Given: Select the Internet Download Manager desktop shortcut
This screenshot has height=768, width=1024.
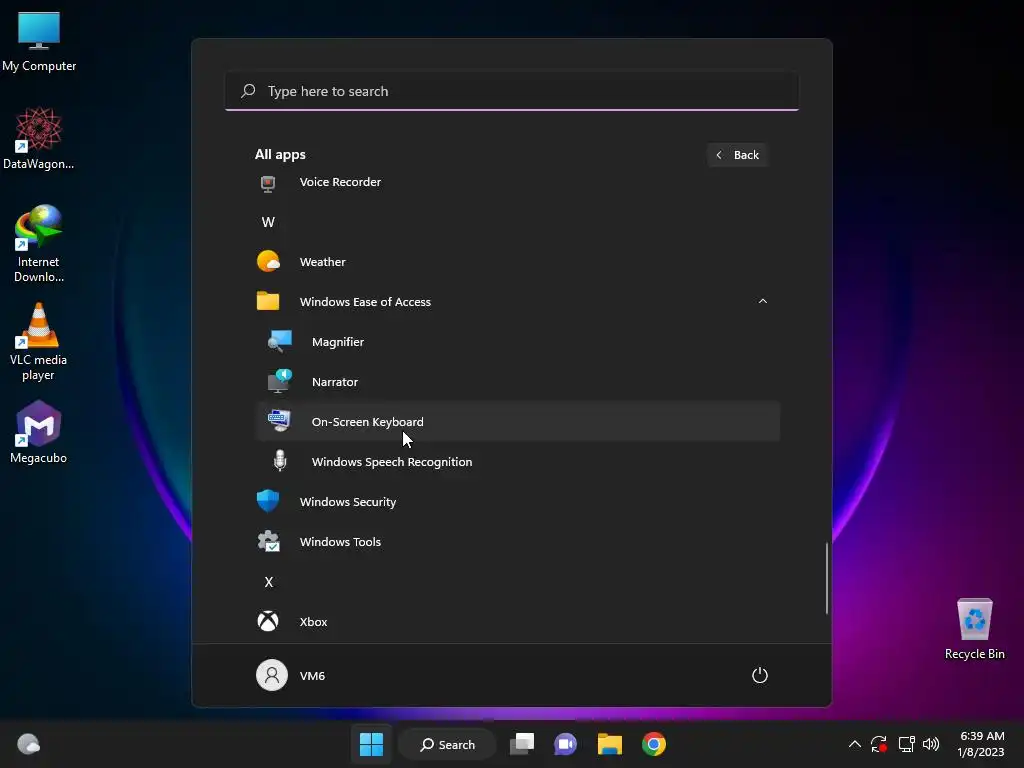Looking at the screenshot, I should [x=39, y=244].
